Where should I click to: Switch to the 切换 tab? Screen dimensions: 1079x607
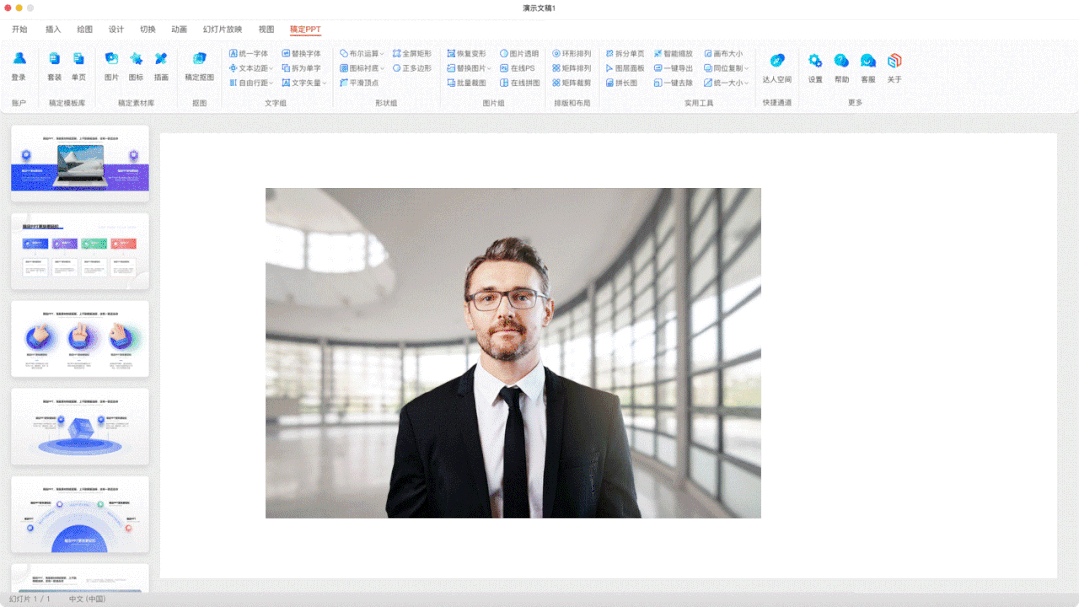[x=148, y=30]
